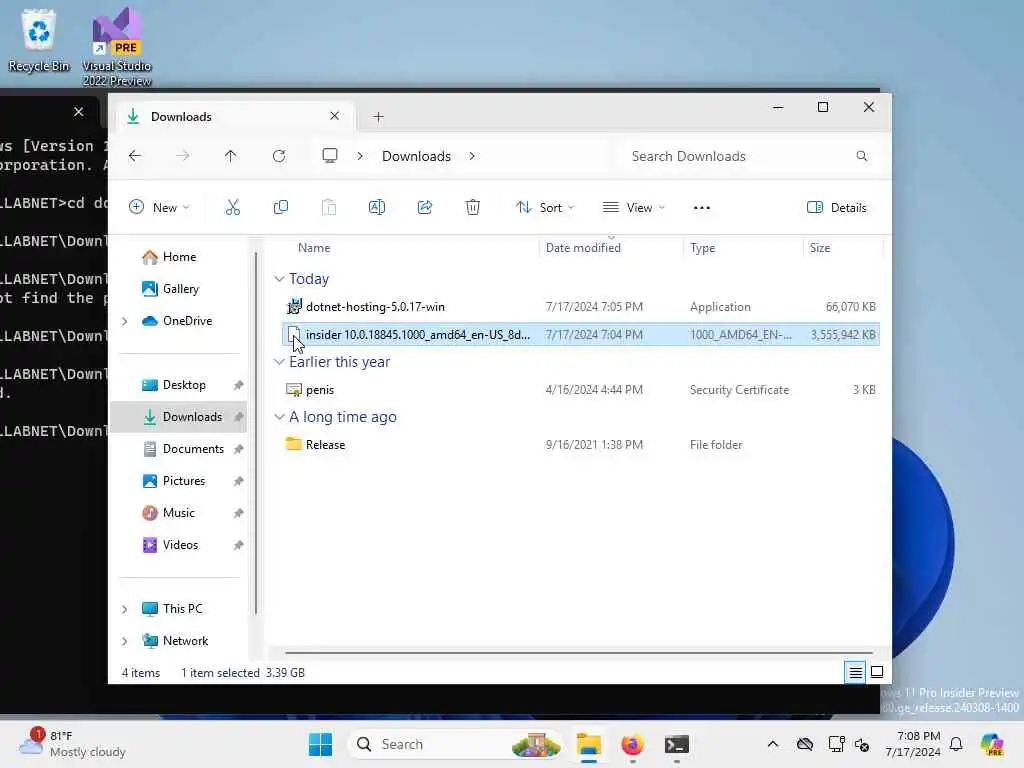Screen dimensions: 1024x768
Task: Close the Downloads tab
Action: tap(334, 116)
